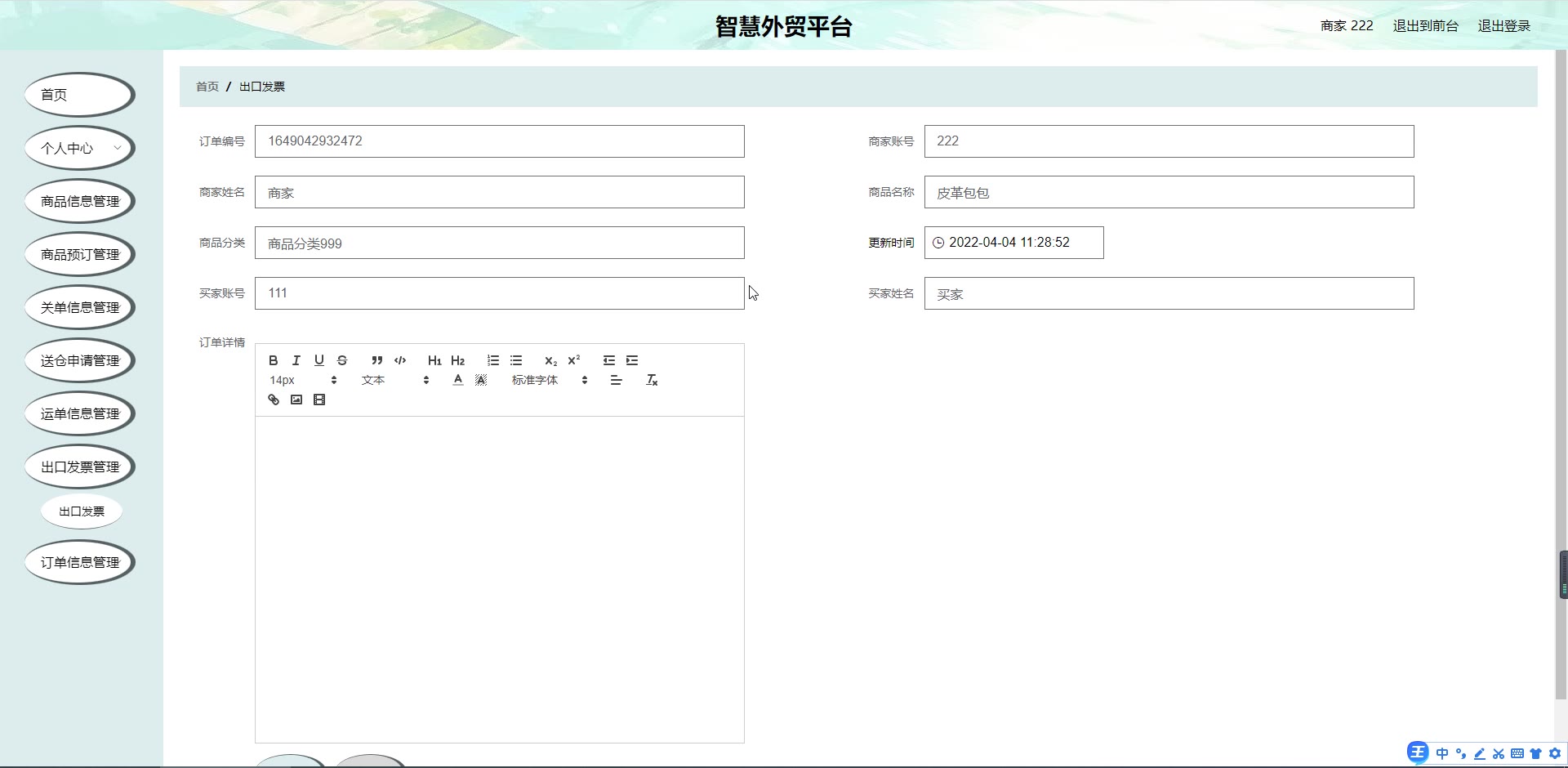1568x768 pixels.
Task: Select 出口发票 submenu item
Action: pyautogui.click(x=82, y=511)
